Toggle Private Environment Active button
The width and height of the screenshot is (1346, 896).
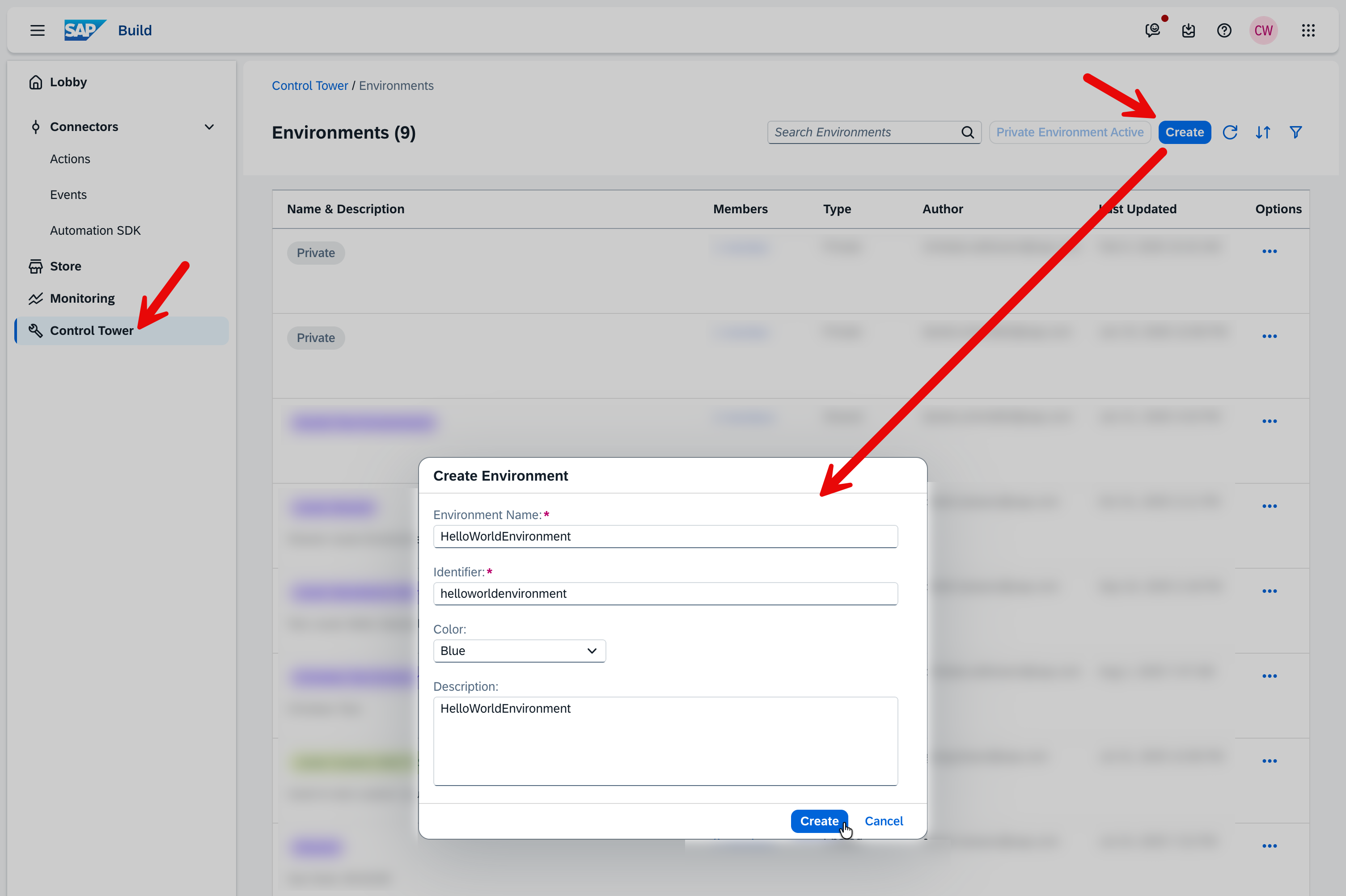tap(1069, 133)
